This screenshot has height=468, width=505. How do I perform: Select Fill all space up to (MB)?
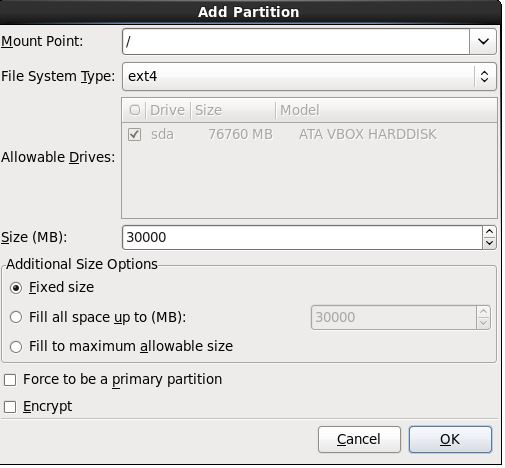click(16, 317)
